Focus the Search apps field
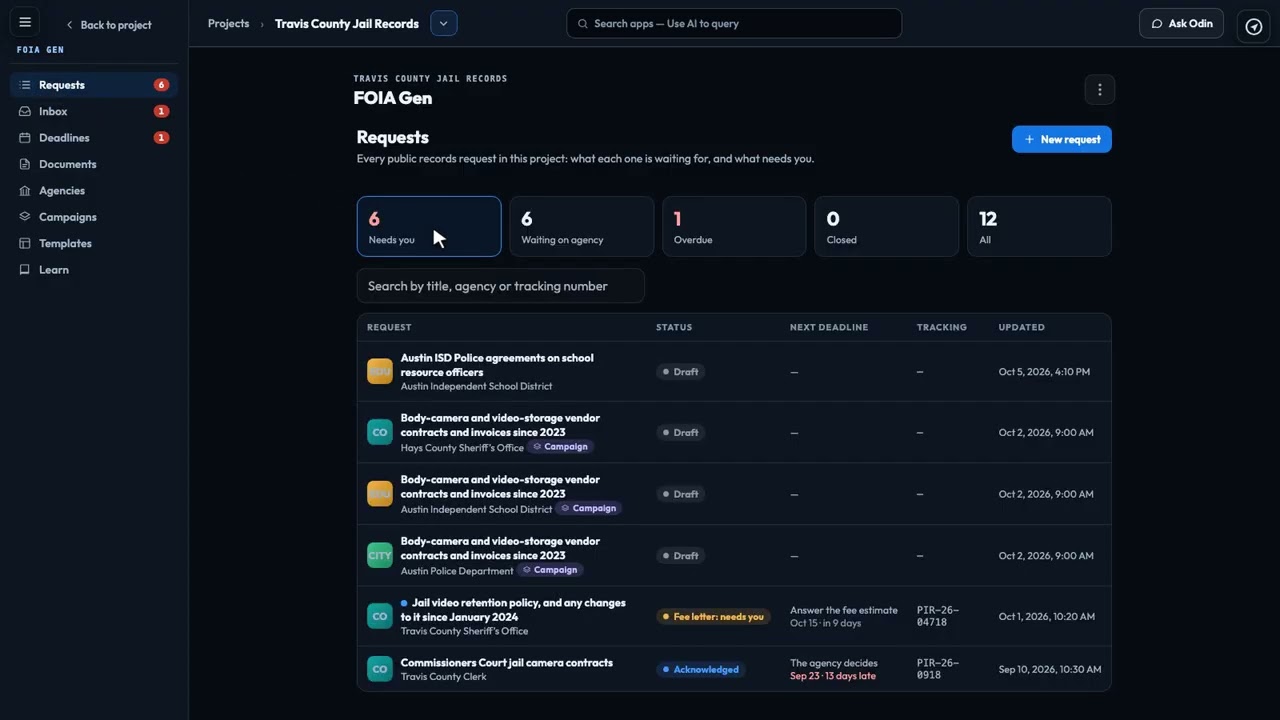 (x=734, y=23)
